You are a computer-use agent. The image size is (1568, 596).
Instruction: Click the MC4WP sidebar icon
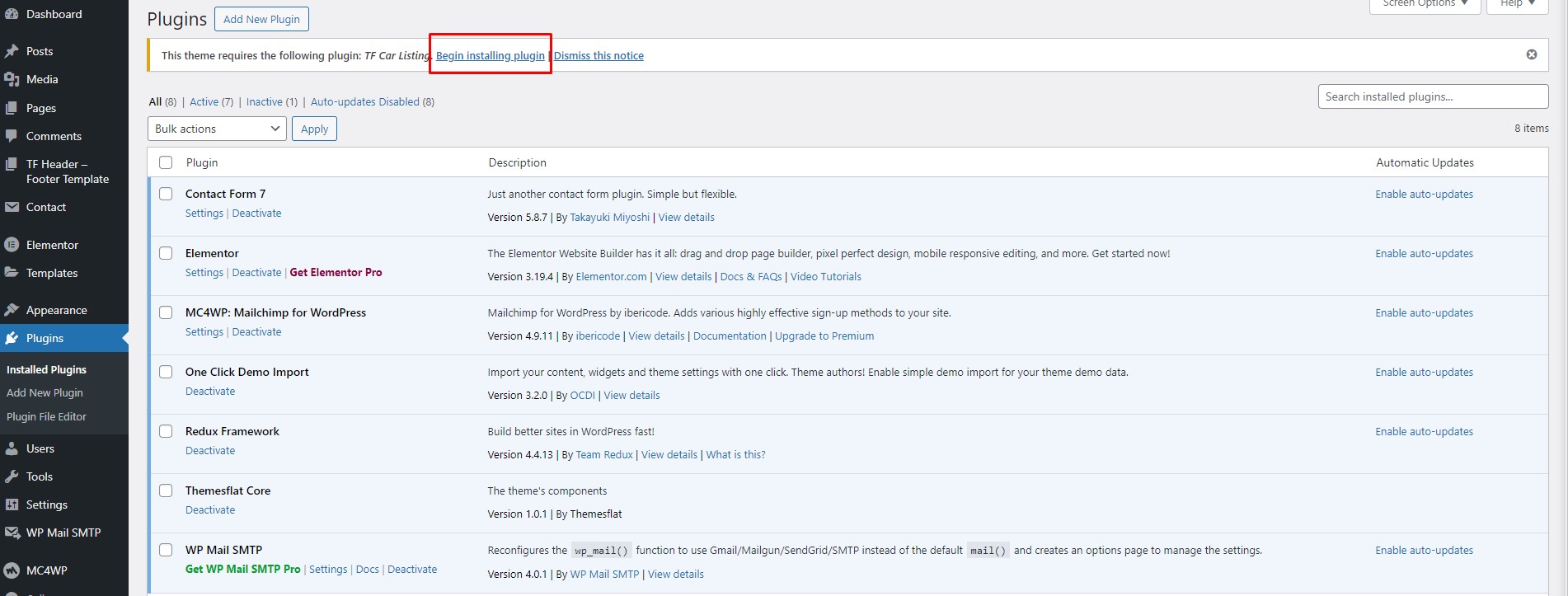pos(12,570)
